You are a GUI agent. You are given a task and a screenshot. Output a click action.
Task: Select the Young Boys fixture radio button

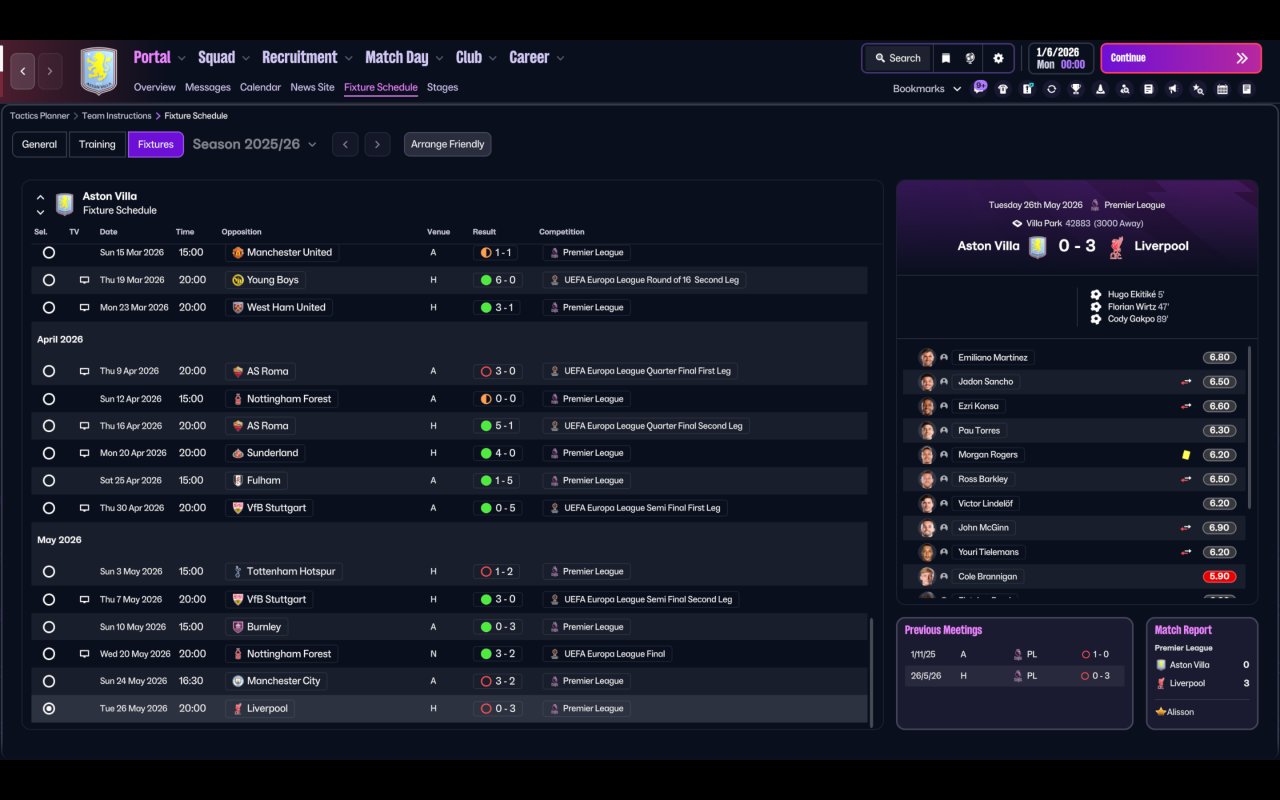click(48, 280)
